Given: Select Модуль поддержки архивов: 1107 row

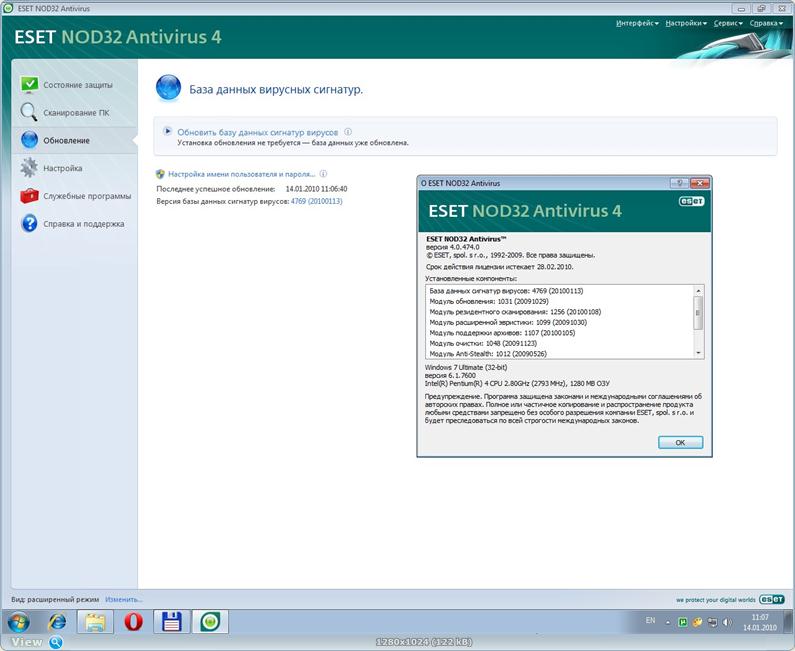Looking at the screenshot, I should pos(502,333).
